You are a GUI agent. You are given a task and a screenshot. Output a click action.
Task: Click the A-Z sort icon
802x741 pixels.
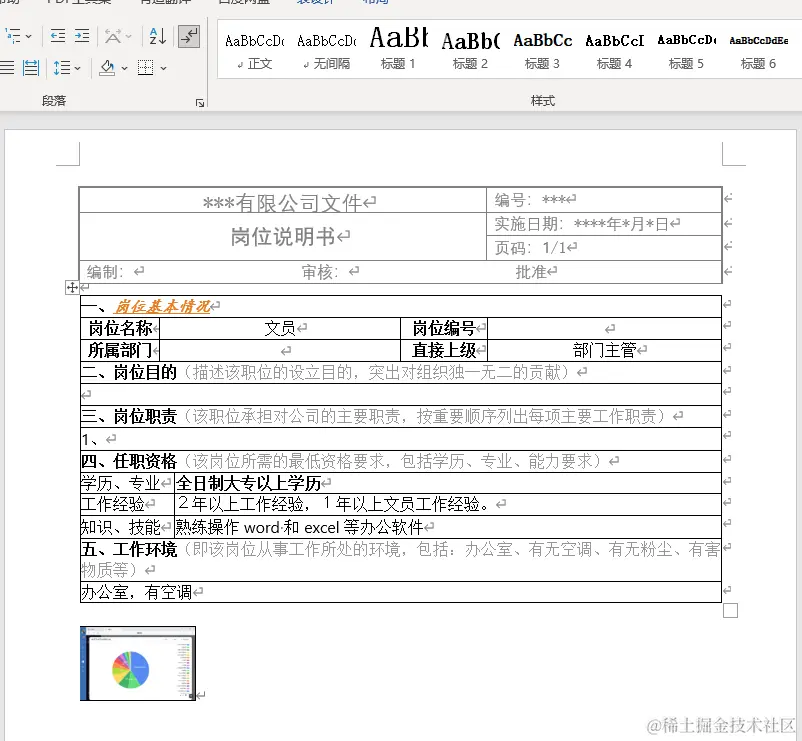[x=158, y=36]
